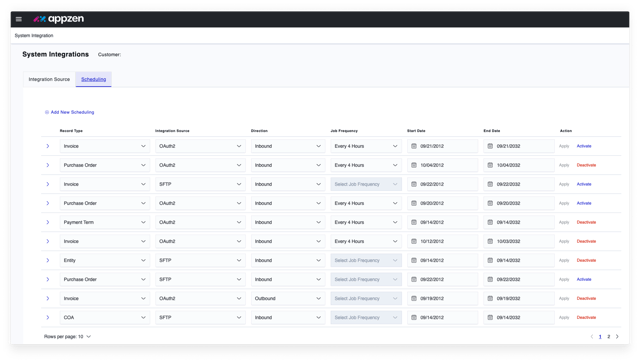Expand the Payment Term row

click(x=48, y=223)
